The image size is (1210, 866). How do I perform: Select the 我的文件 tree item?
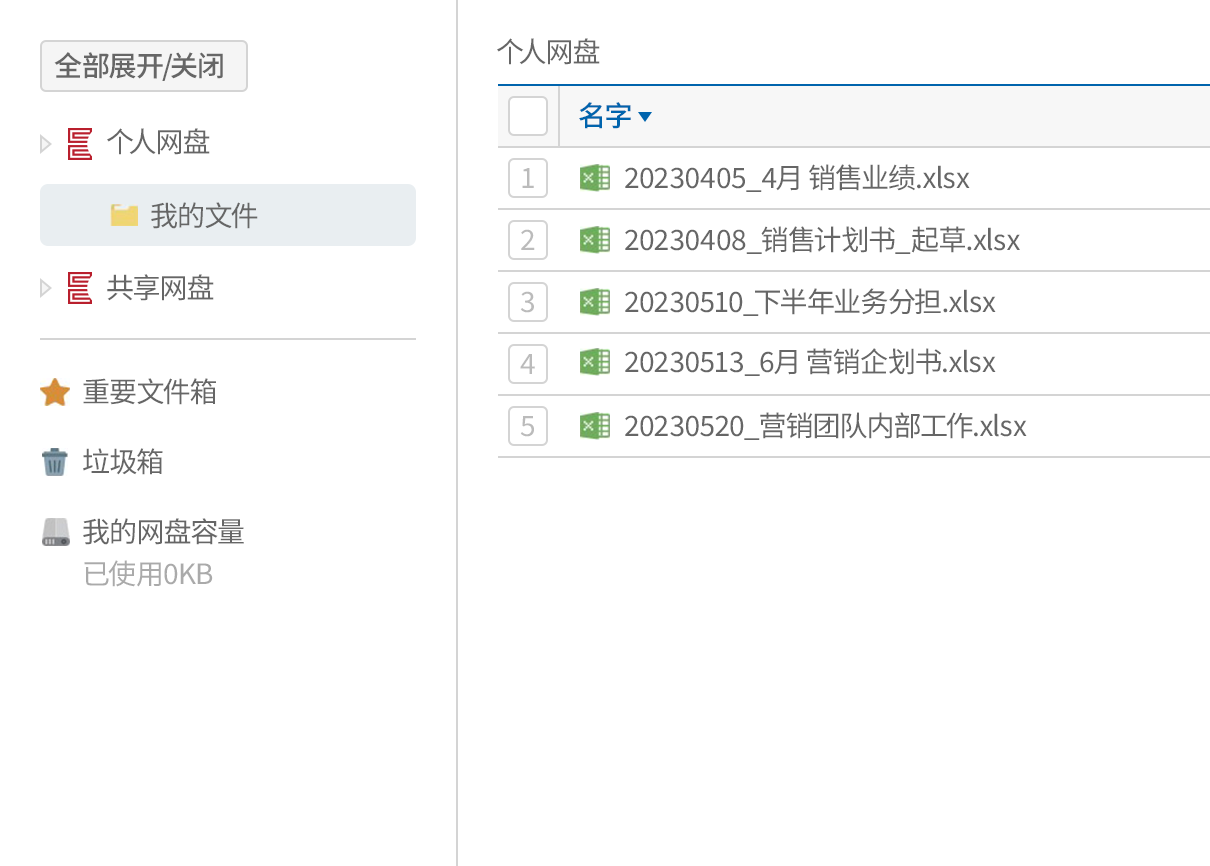(204, 215)
